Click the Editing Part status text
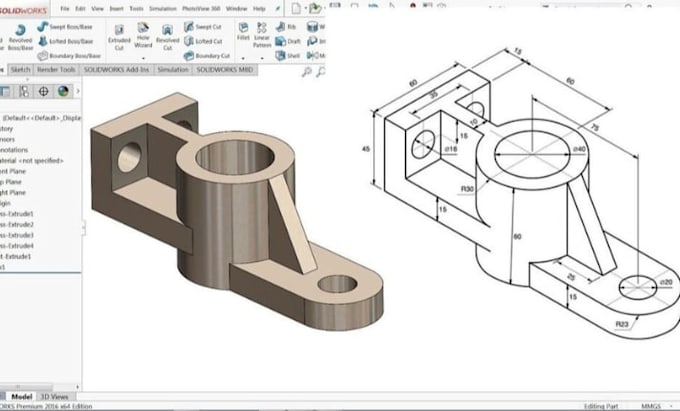 (x=601, y=406)
